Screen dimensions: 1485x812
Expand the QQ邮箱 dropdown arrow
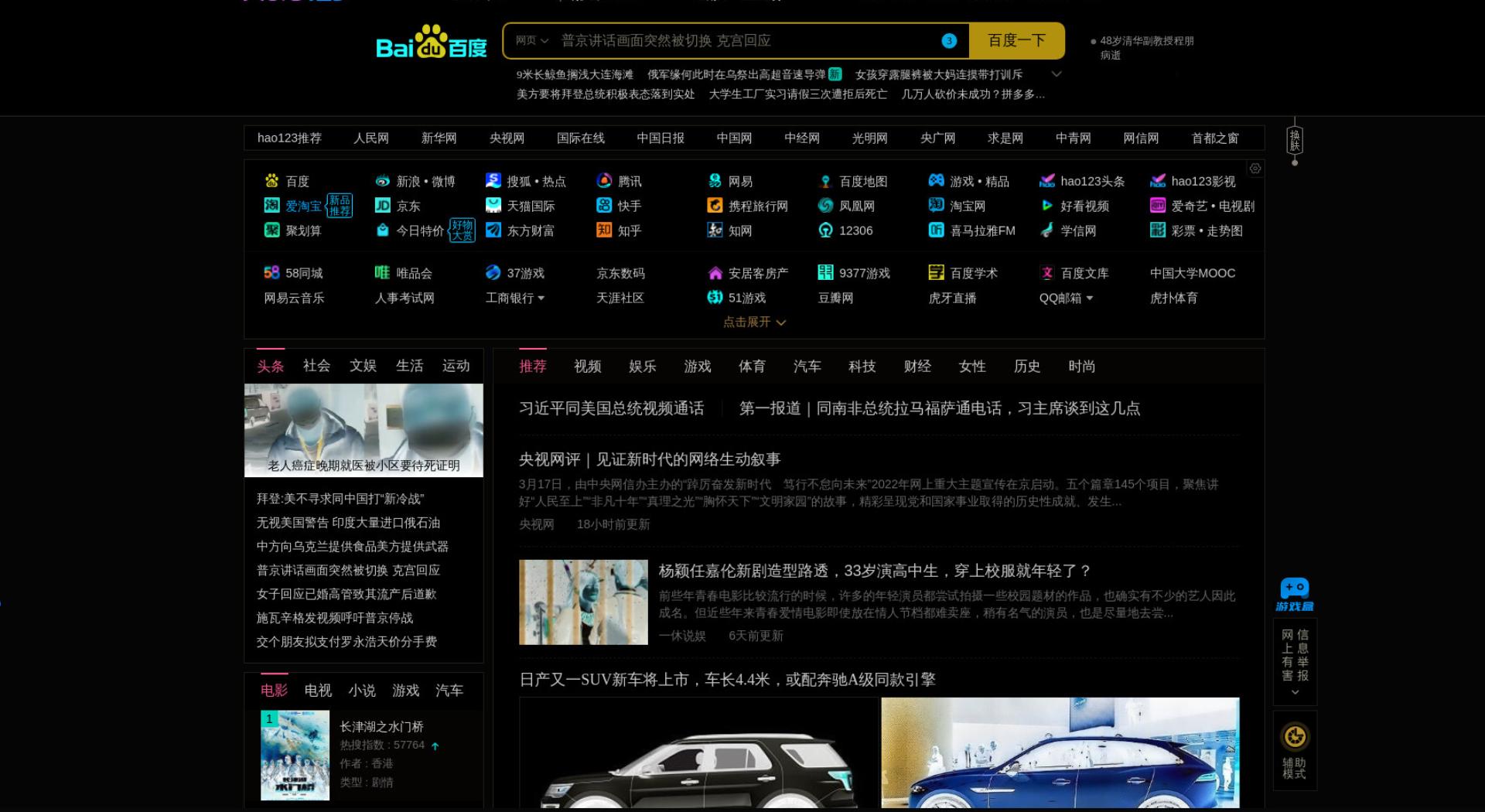pos(1090,299)
